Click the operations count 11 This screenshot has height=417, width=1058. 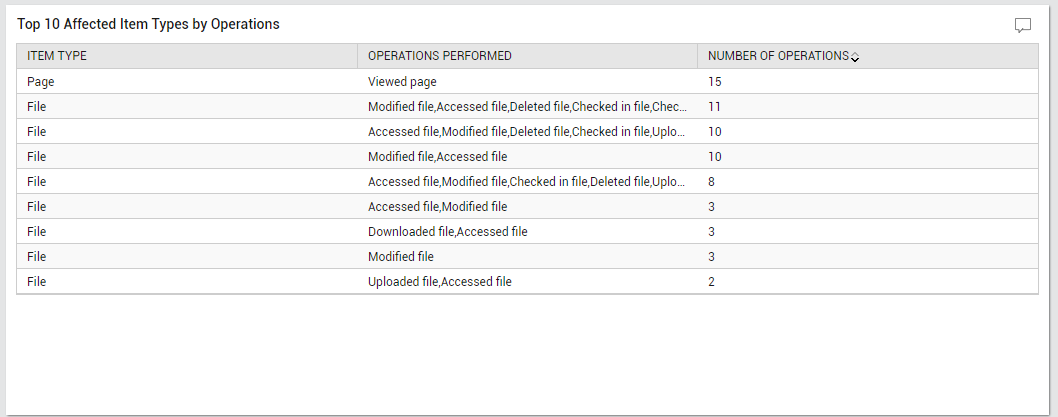(x=715, y=107)
